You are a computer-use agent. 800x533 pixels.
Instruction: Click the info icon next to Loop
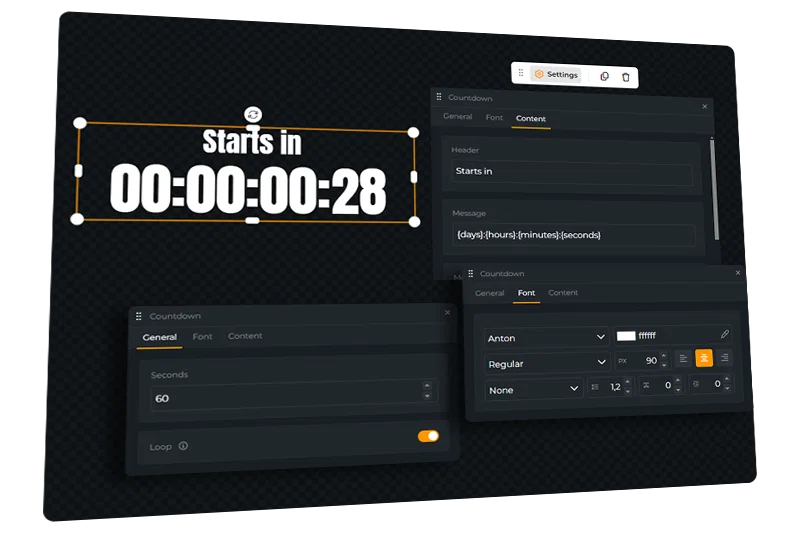(183, 446)
